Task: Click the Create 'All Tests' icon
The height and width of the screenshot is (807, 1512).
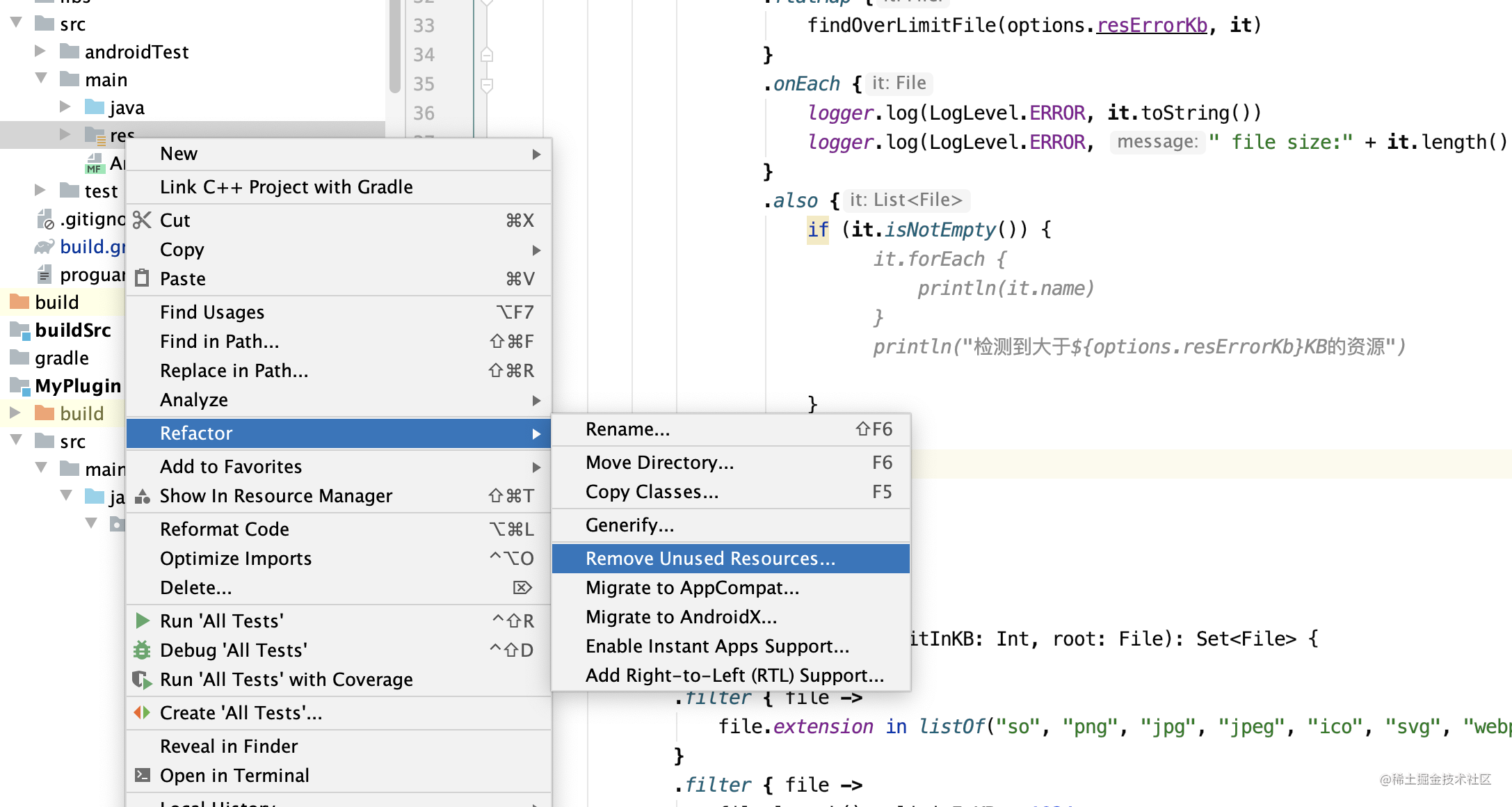Action: point(142,712)
